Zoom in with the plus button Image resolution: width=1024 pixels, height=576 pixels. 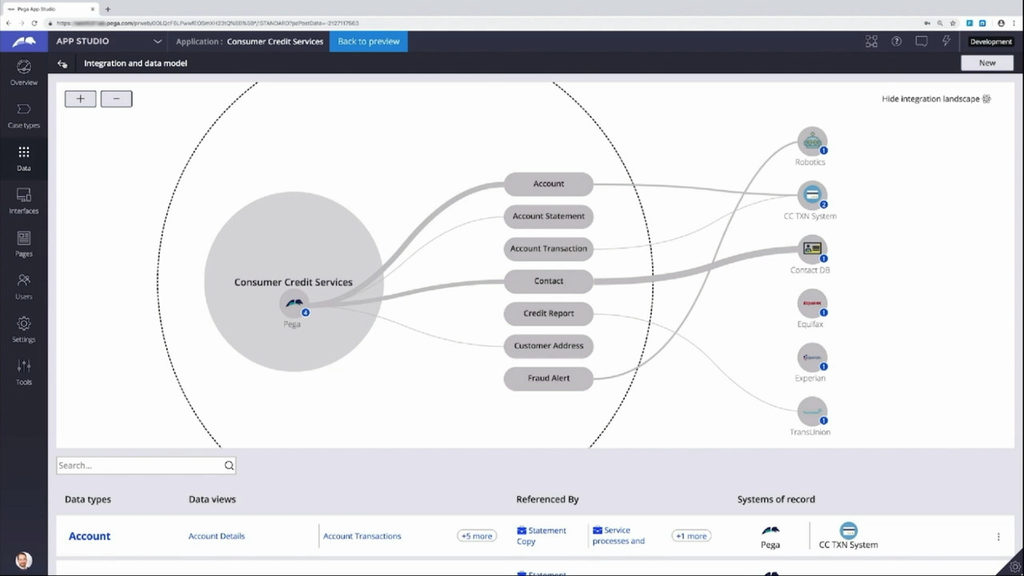click(80, 99)
